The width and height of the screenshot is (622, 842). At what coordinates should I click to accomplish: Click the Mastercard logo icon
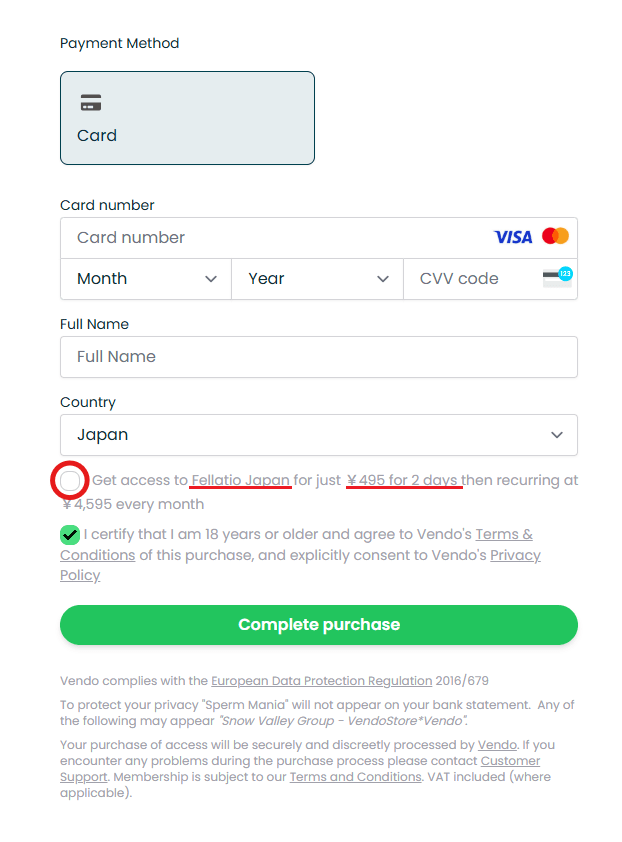[555, 236]
